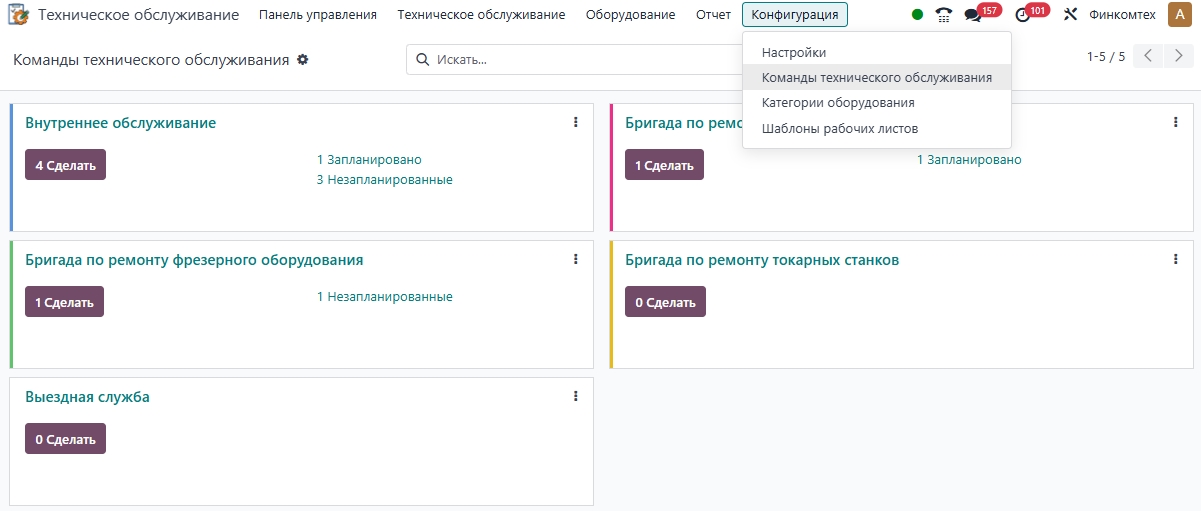Go to next page with right arrow

(1178, 56)
